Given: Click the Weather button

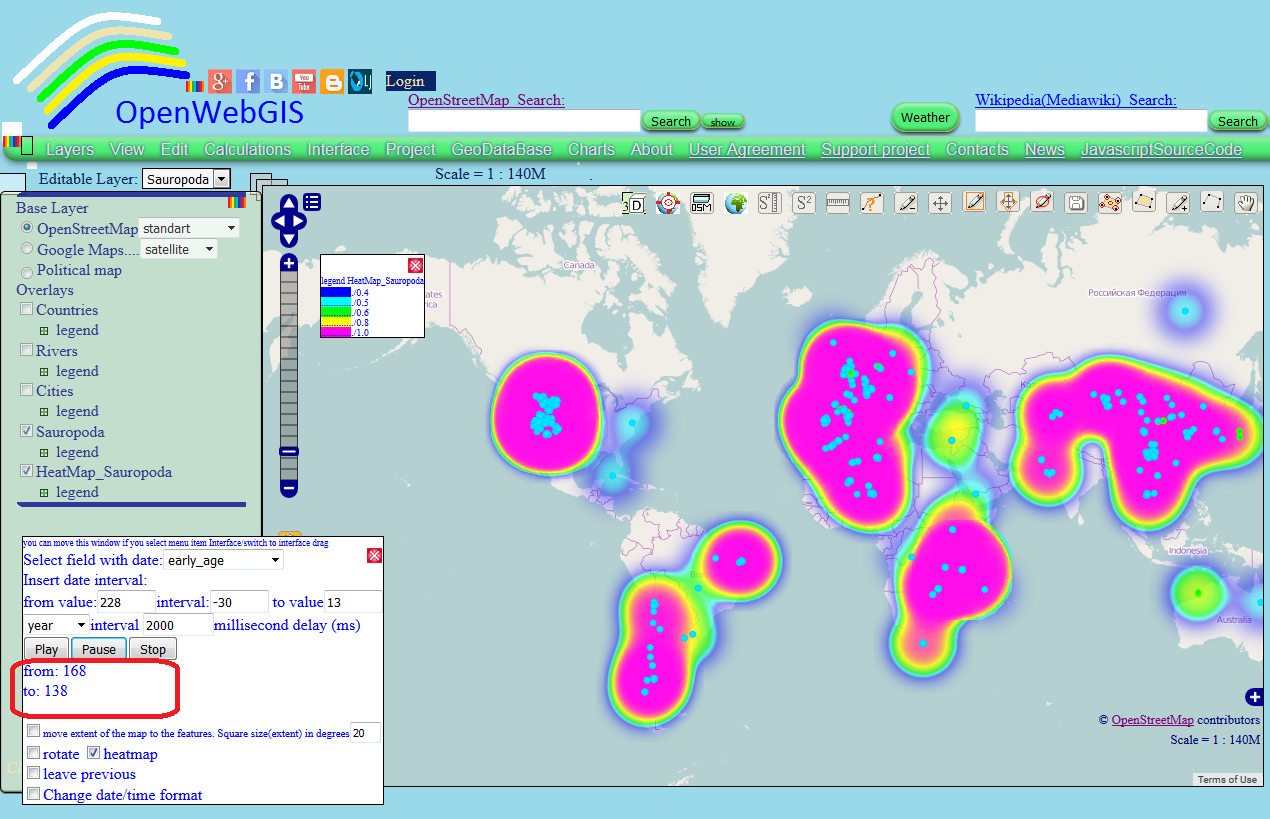Looking at the screenshot, I should tap(924, 117).
